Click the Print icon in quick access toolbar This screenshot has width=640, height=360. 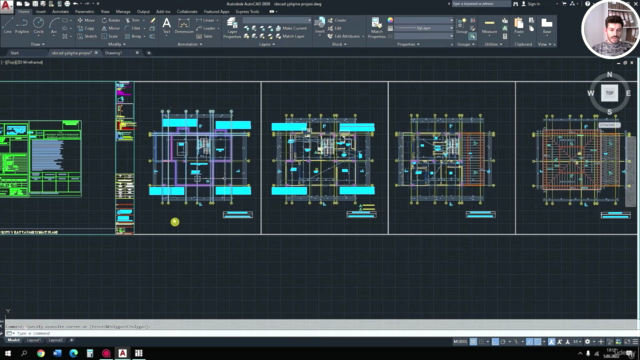67,4
